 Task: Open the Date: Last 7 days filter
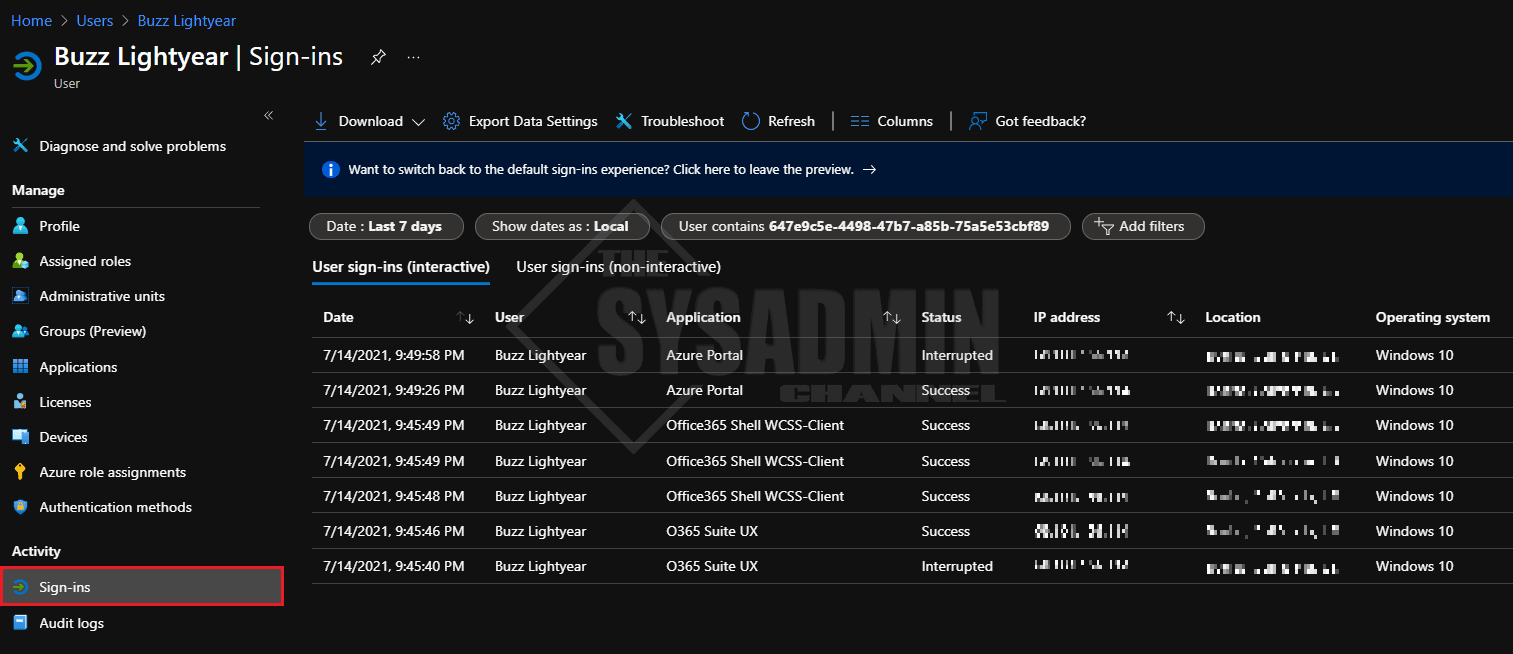tap(387, 226)
